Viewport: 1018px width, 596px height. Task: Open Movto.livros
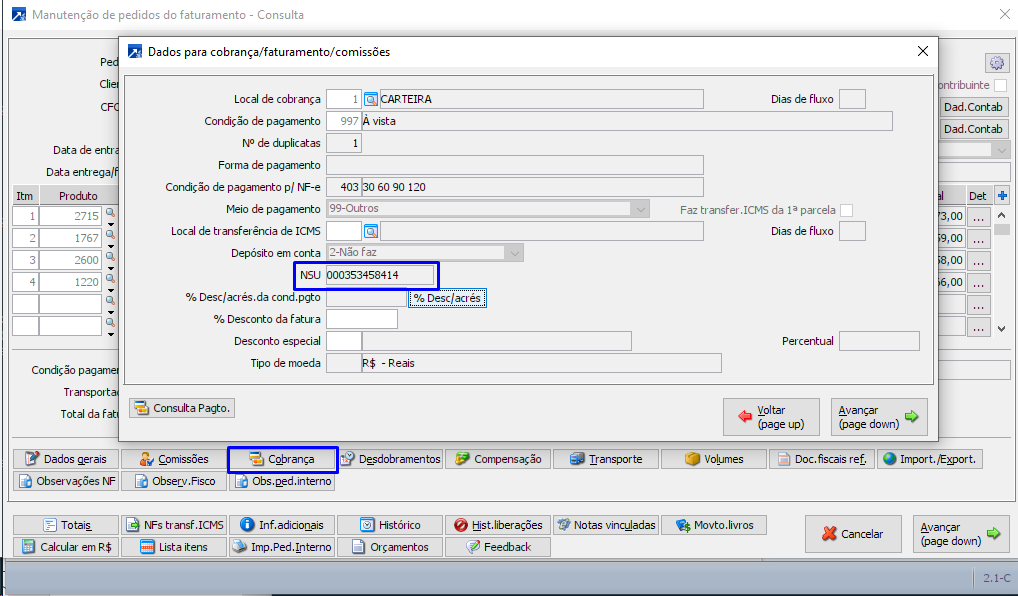point(714,525)
